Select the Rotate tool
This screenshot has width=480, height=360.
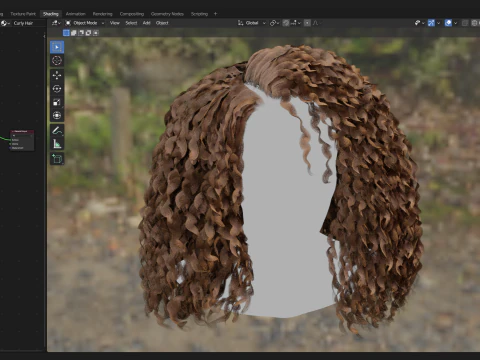point(57,89)
